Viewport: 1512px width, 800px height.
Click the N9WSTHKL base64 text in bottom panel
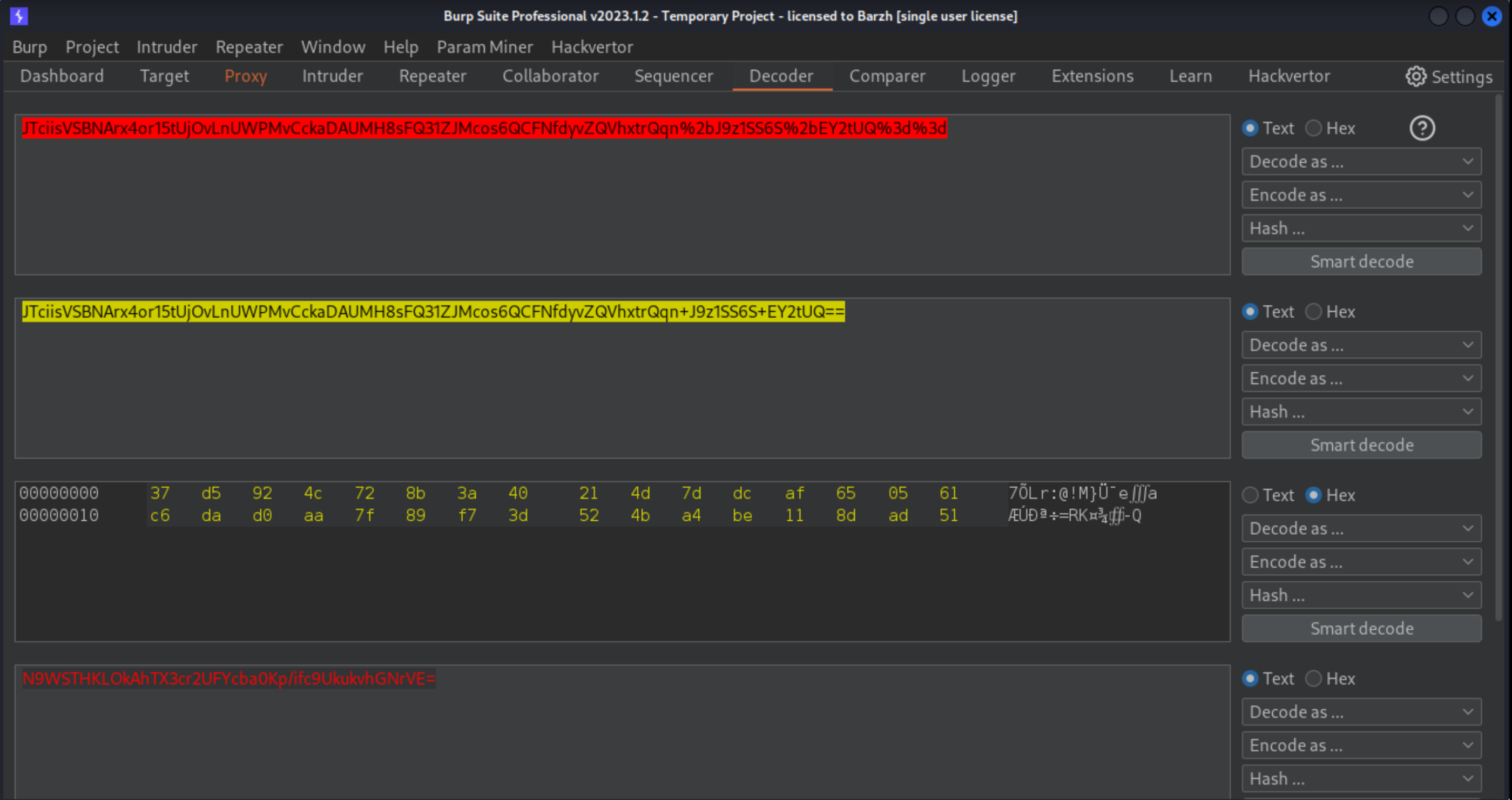pos(228,678)
